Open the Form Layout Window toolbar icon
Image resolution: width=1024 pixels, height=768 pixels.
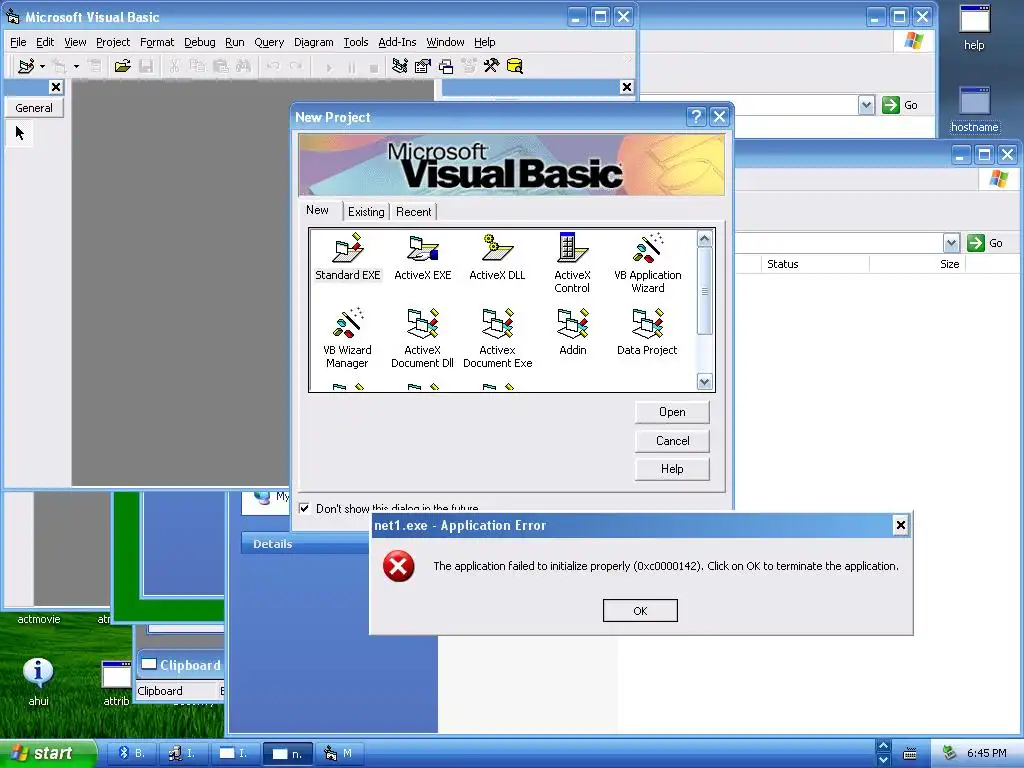coord(446,66)
